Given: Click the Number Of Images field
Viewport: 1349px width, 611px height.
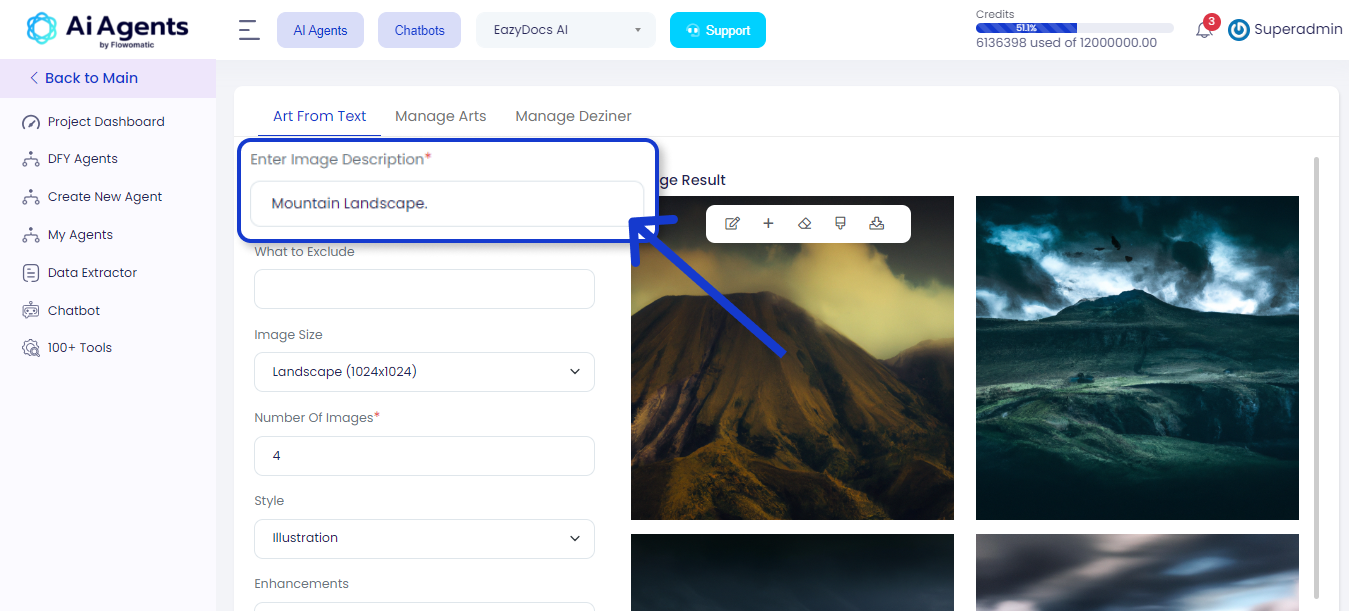Looking at the screenshot, I should (x=424, y=456).
